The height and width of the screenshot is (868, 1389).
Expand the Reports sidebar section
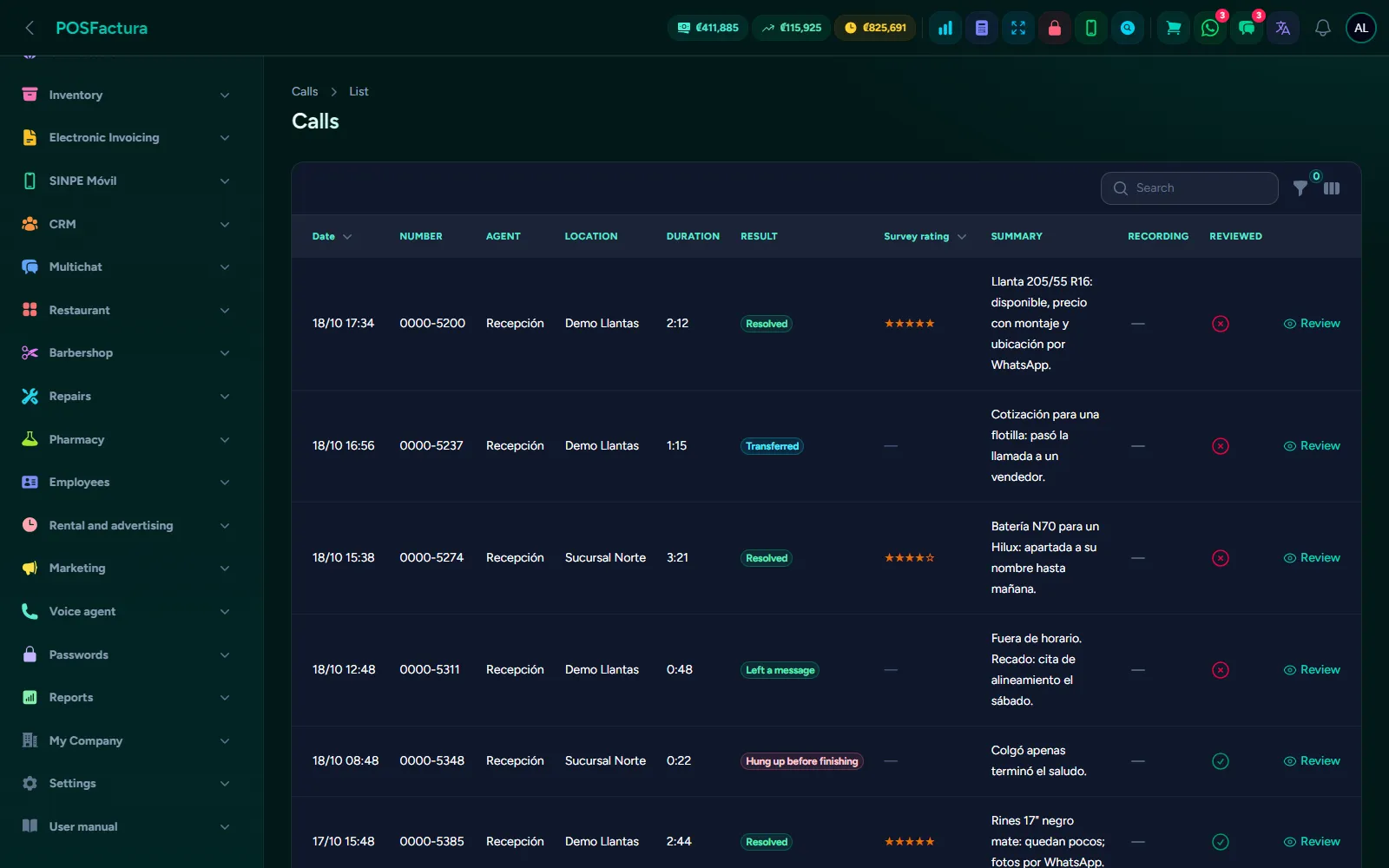pos(127,698)
